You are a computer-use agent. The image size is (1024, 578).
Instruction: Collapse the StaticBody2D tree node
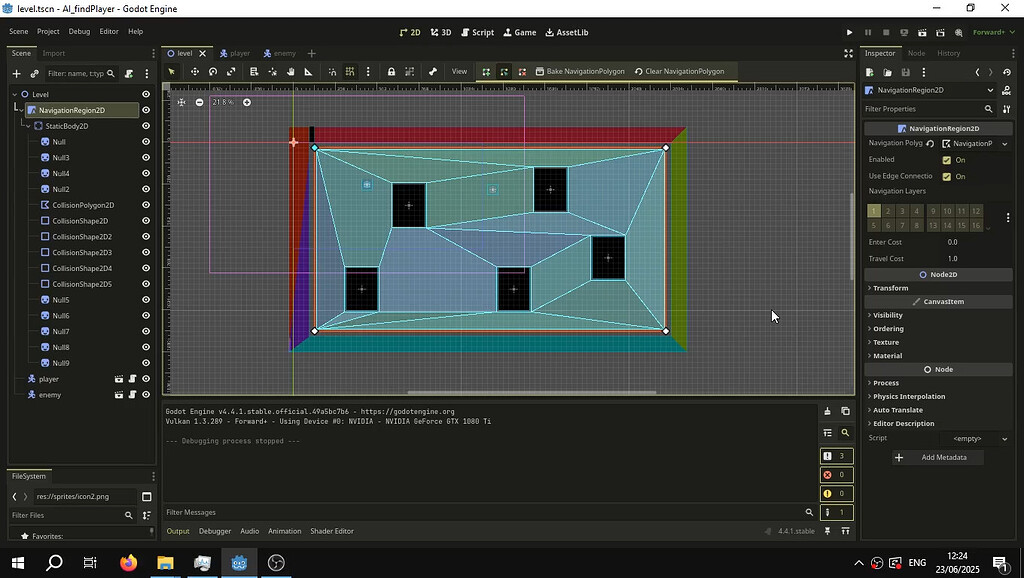click(28, 126)
